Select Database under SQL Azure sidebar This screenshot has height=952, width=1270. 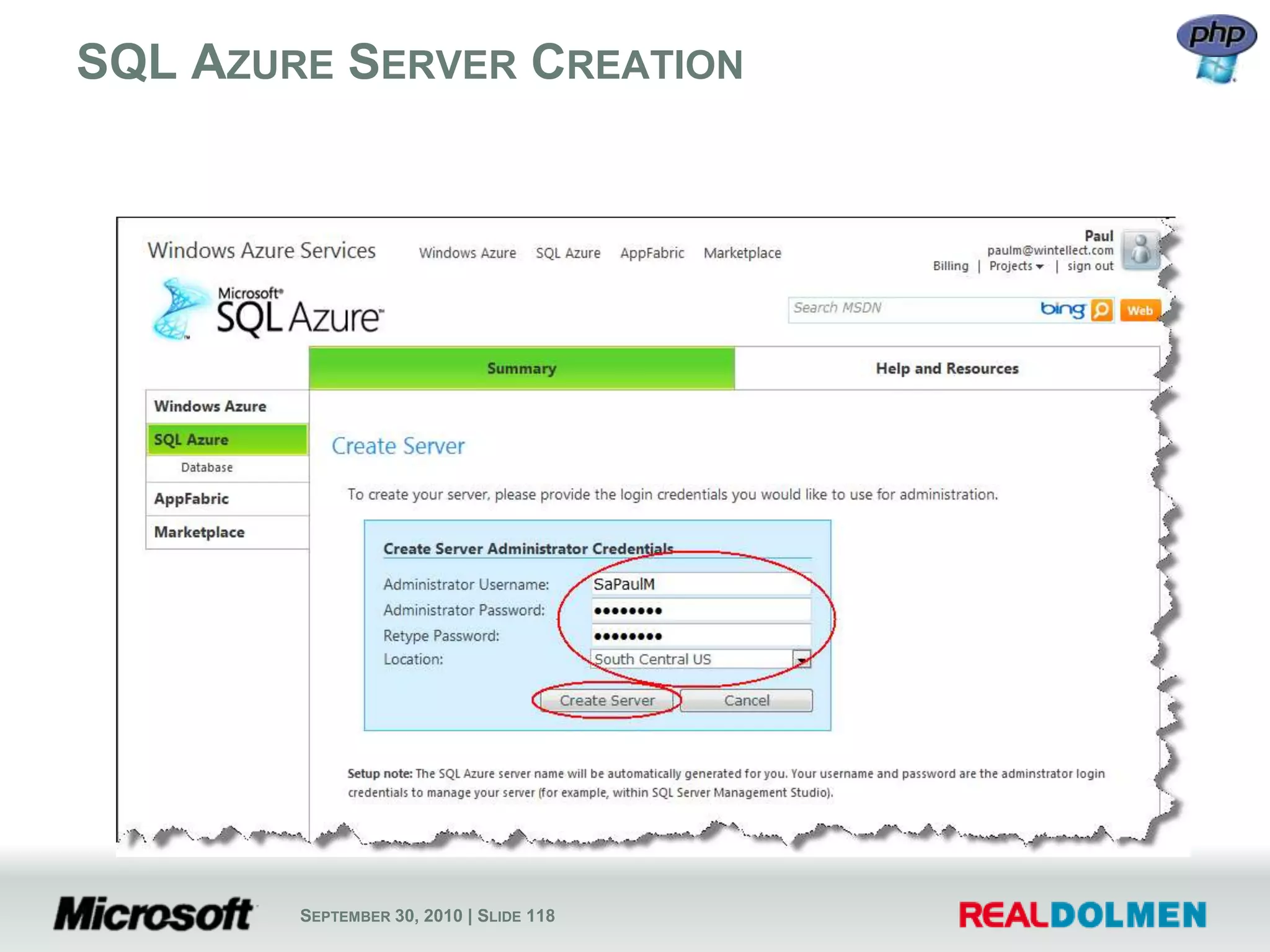[x=207, y=467]
